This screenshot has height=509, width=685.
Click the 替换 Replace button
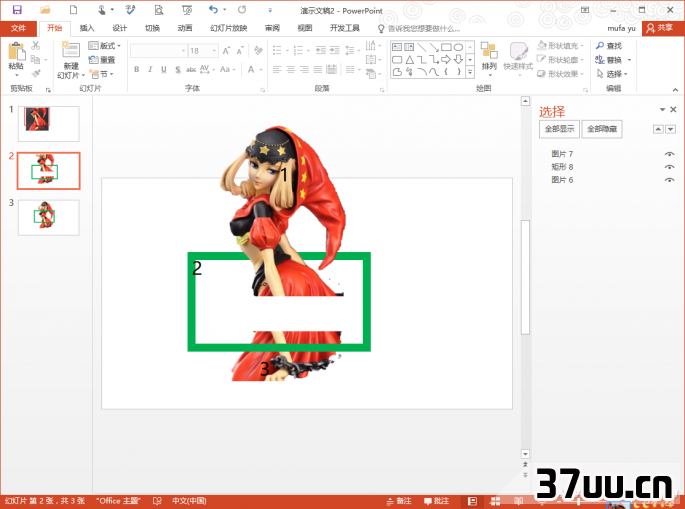[609, 60]
